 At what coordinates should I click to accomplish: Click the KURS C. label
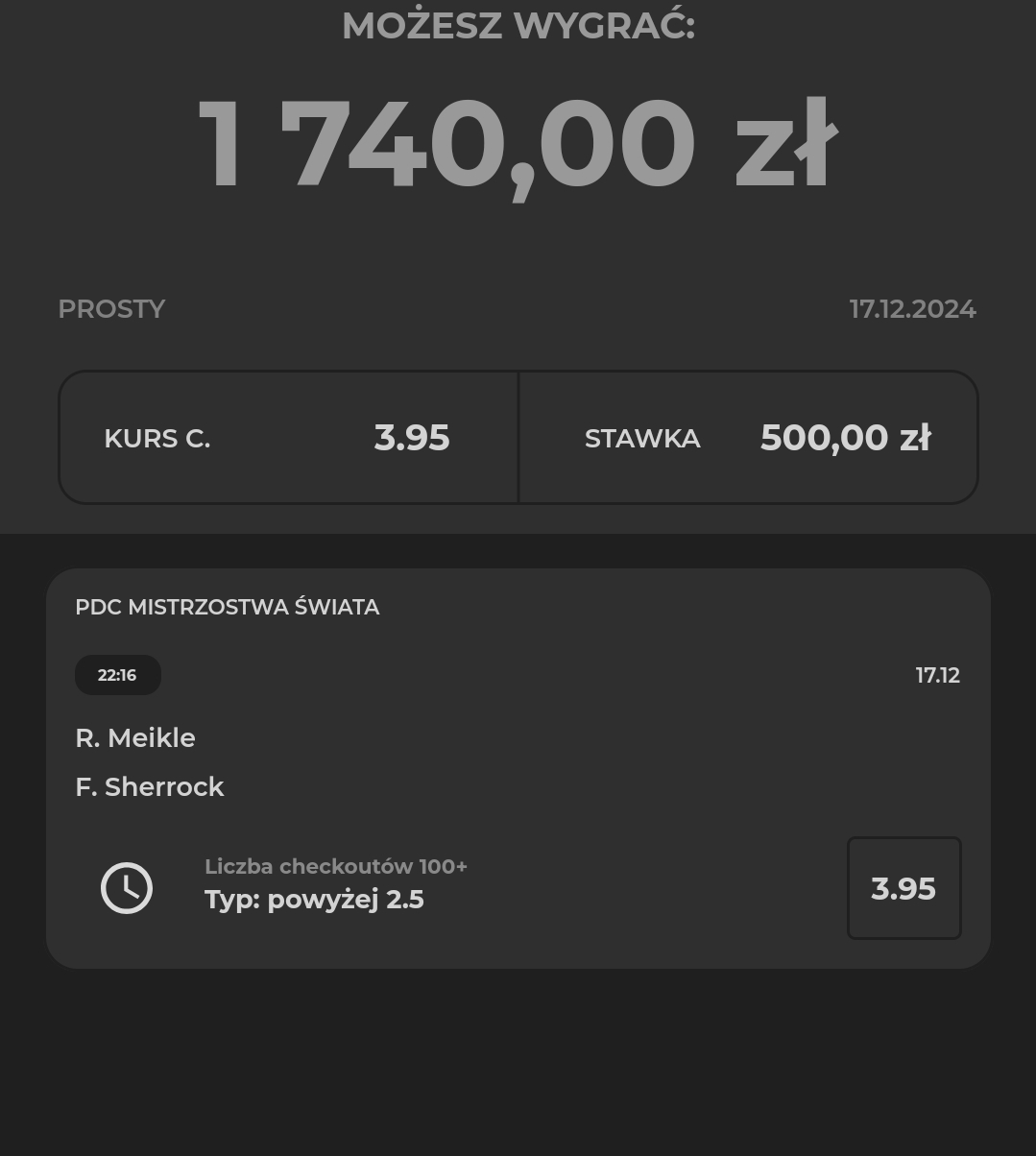coord(157,439)
